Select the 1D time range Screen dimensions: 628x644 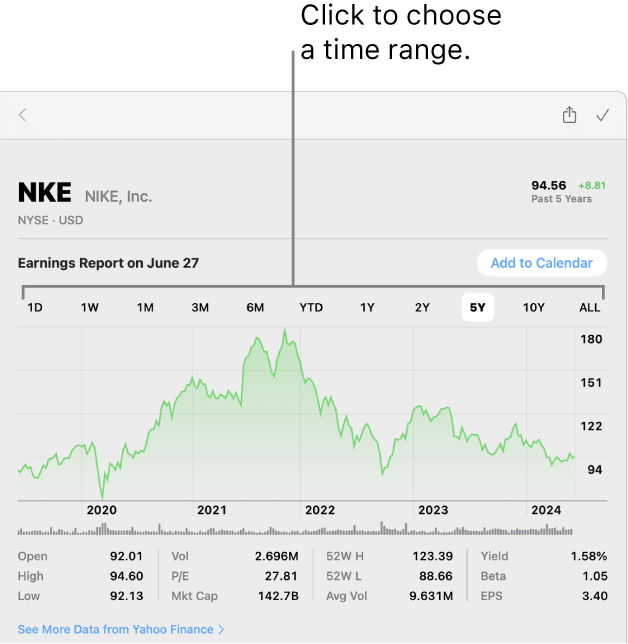point(35,307)
